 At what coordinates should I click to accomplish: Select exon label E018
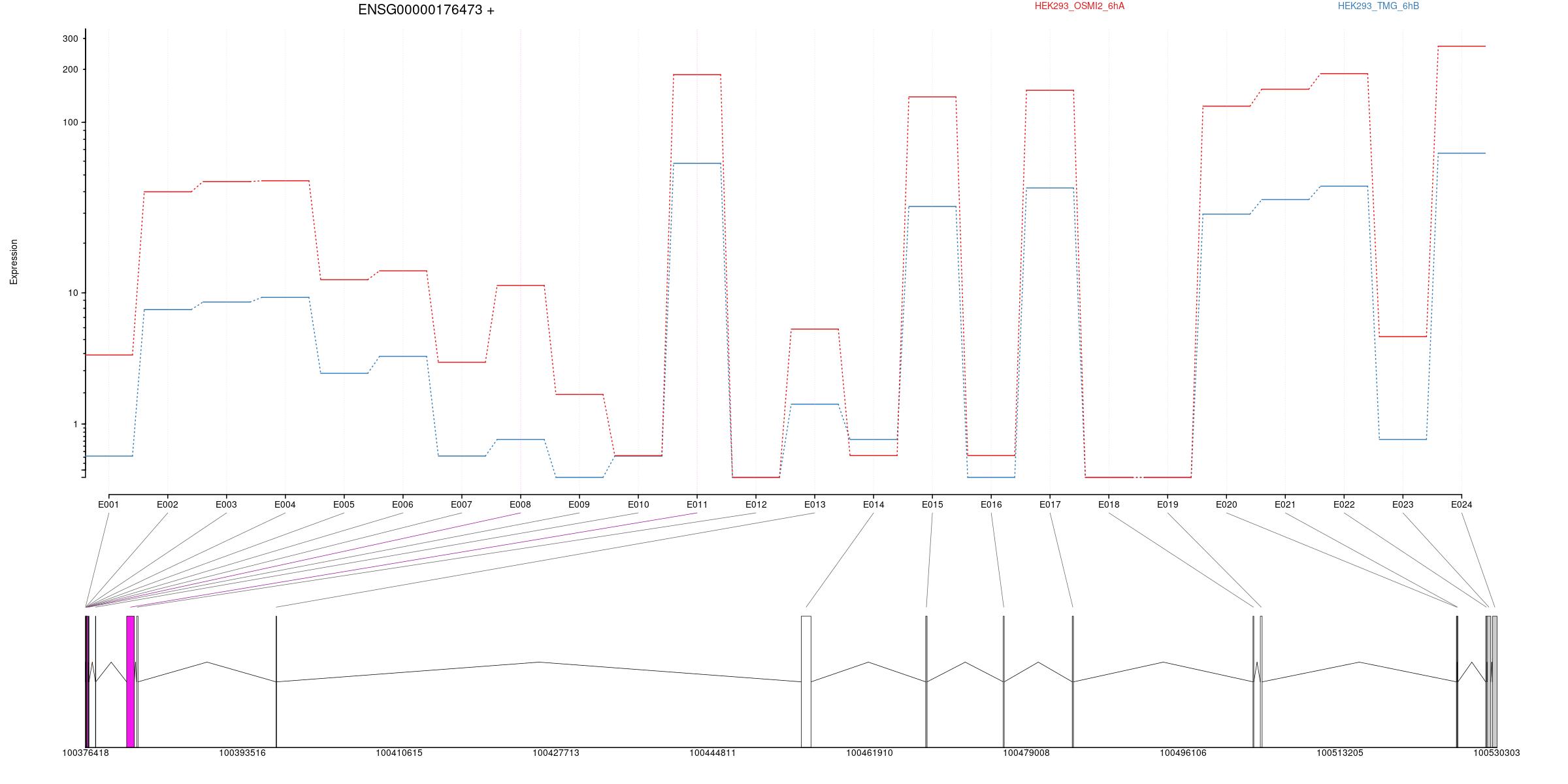click(x=1109, y=504)
